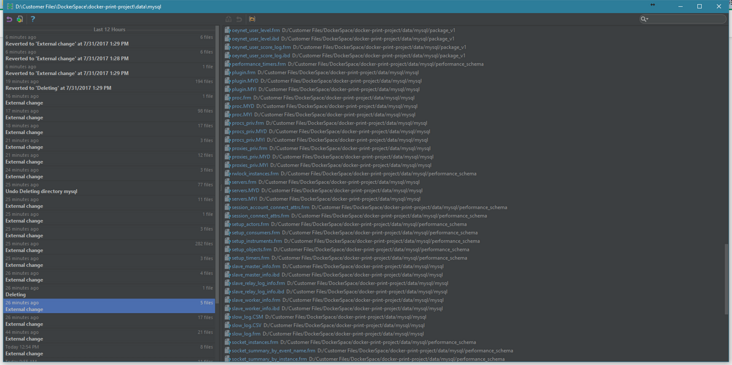The image size is (732, 365).
Task: Select plugin.MYD file entry
Action: click(245, 81)
